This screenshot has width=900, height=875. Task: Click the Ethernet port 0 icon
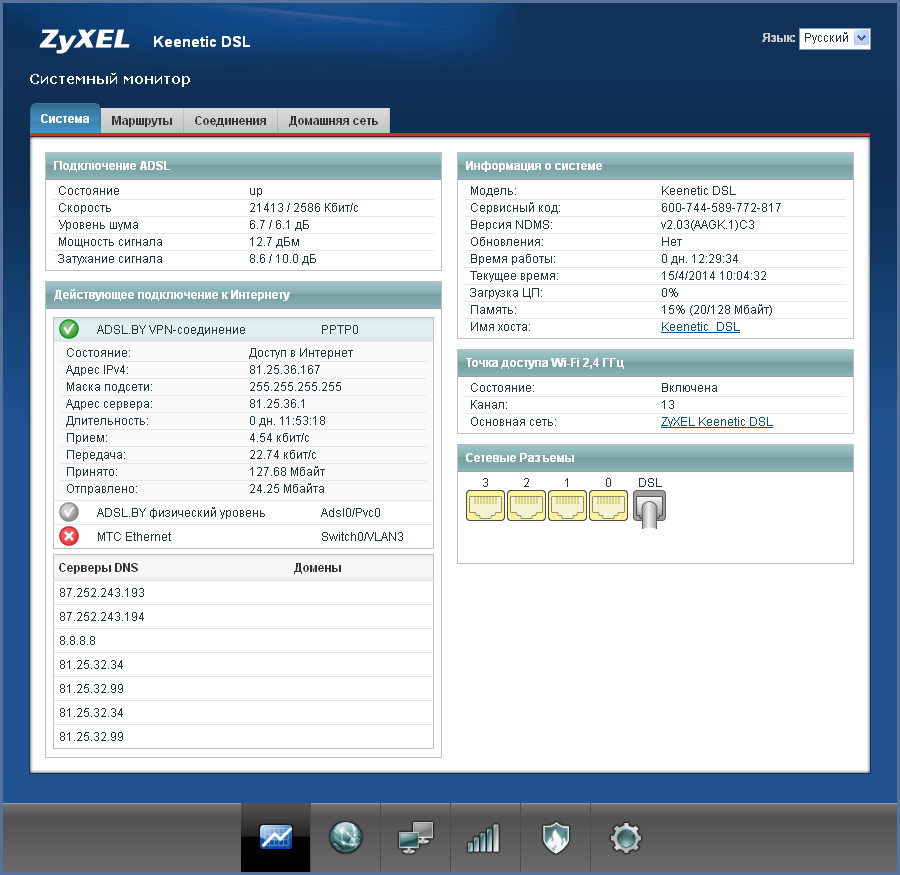pos(608,508)
